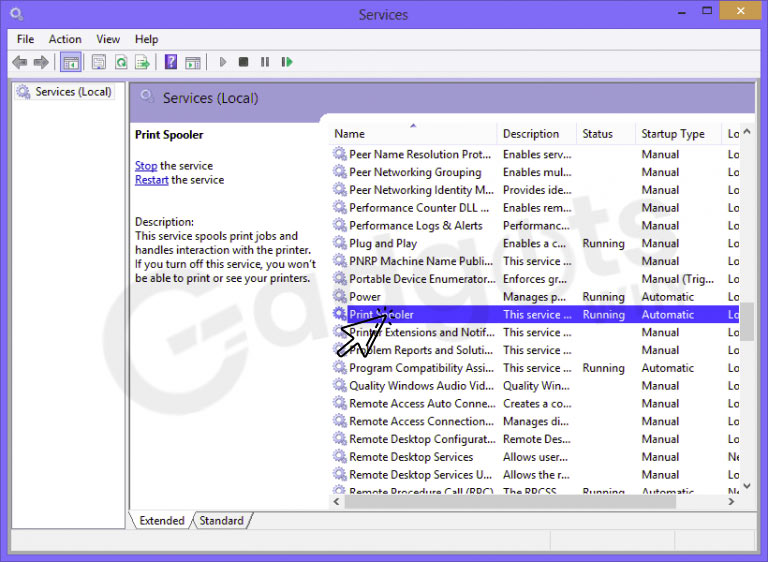Click the vertical scrollbar thumb
768x562 pixels.
tap(747, 321)
